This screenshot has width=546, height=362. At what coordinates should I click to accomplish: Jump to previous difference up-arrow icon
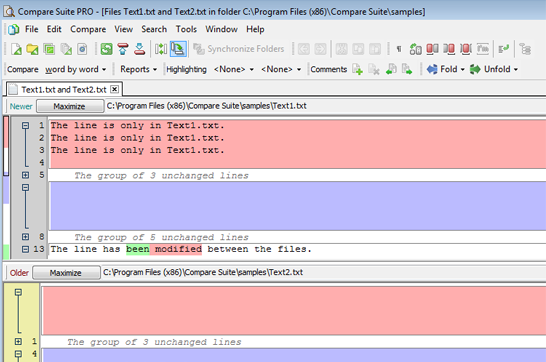tap(123, 49)
